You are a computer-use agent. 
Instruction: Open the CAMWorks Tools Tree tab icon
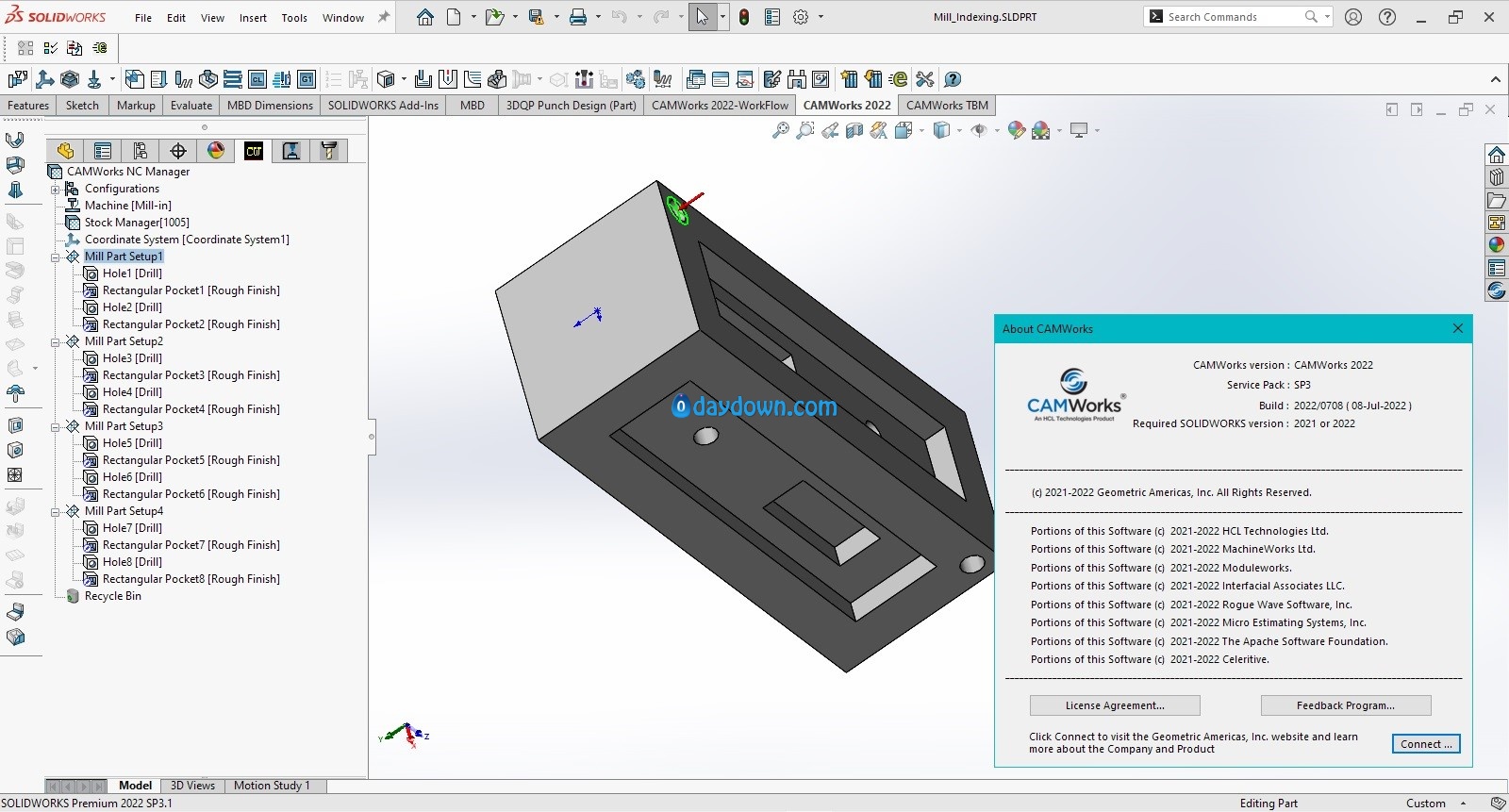pos(328,151)
